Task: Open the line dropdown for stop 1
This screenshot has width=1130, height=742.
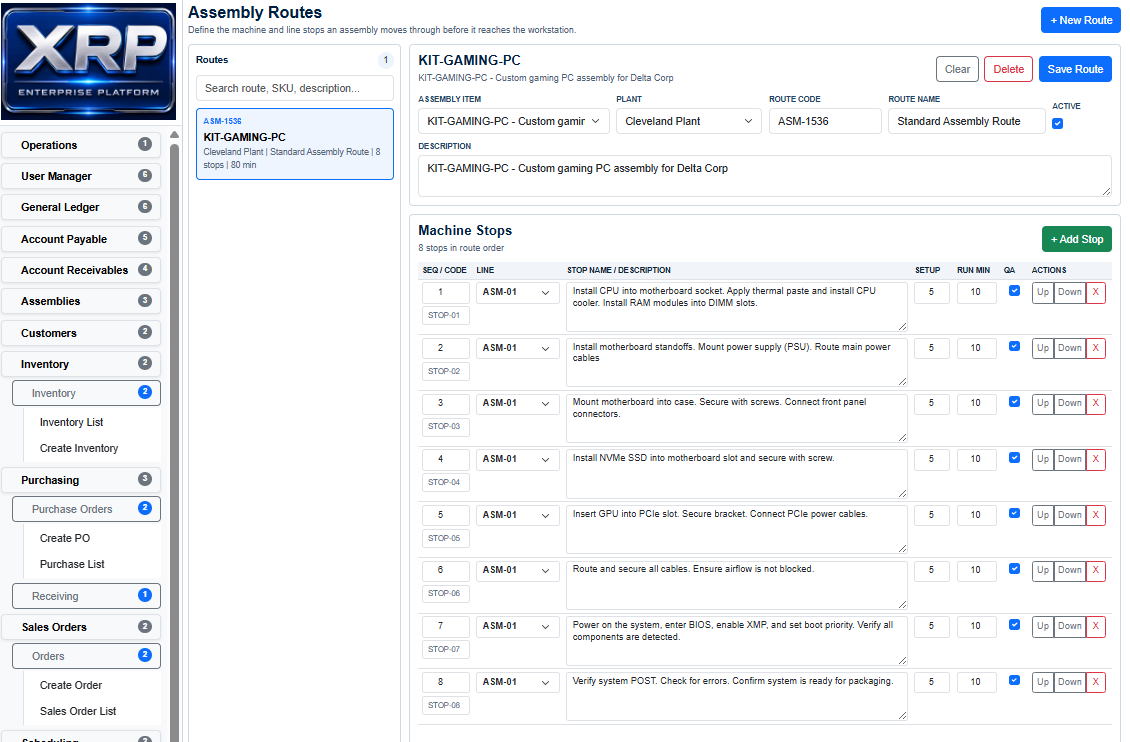Action: (x=517, y=292)
